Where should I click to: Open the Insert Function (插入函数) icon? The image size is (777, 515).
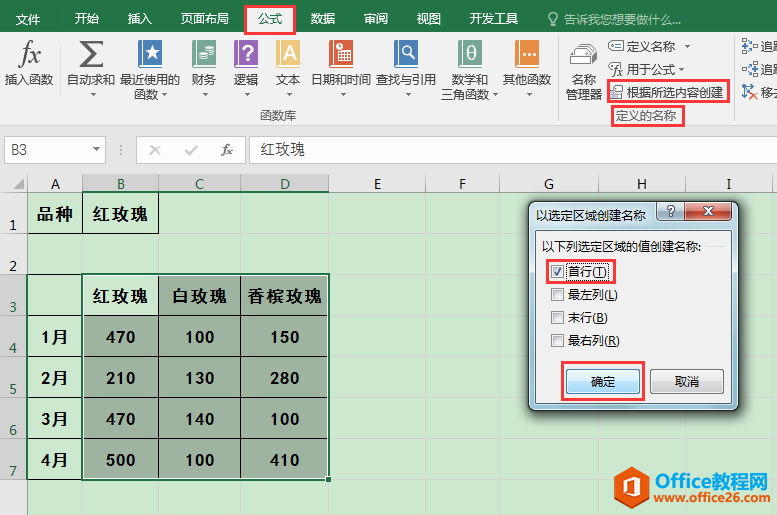pos(29,54)
